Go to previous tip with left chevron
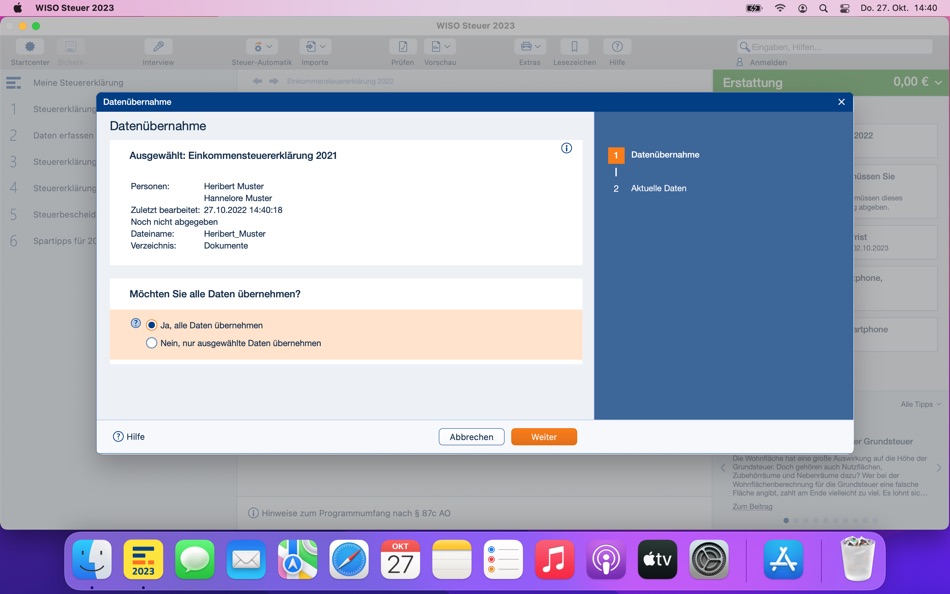This screenshot has width=950, height=594. pyautogui.click(x=723, y=468)
